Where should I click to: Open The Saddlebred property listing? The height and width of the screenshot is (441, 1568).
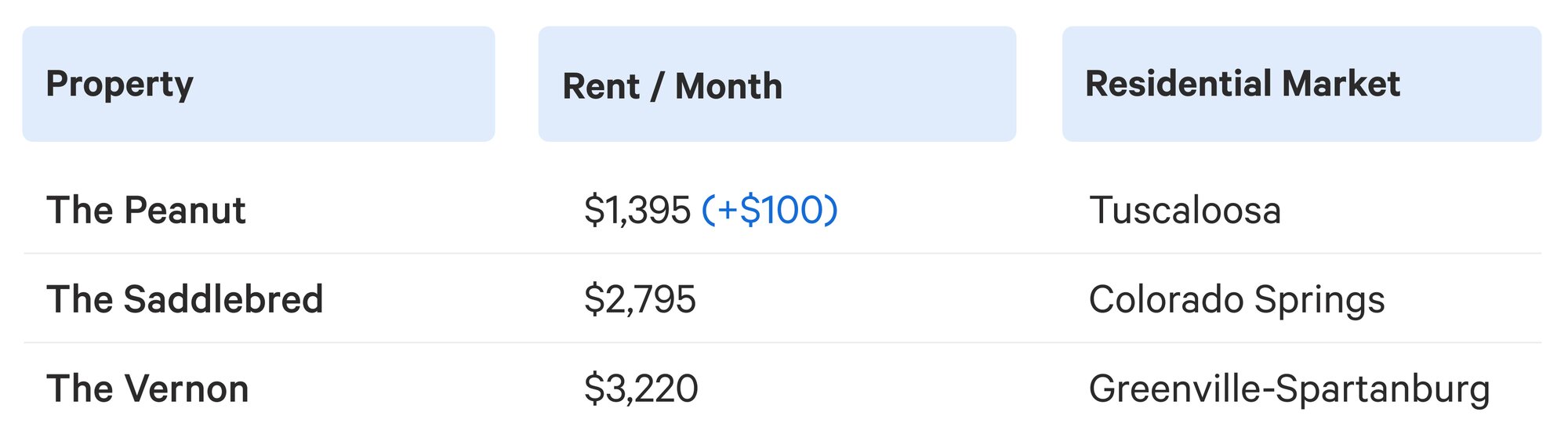[185, 299]
